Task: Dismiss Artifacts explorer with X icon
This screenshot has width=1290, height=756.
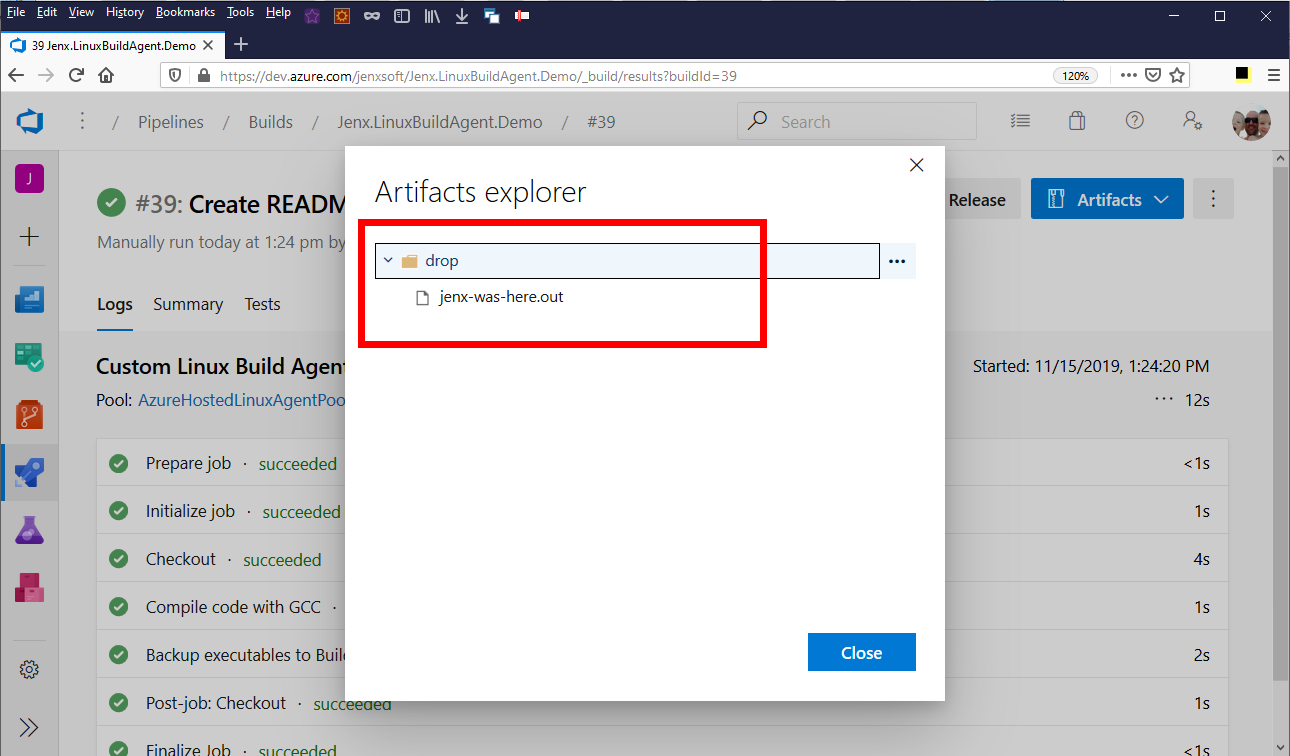Action: pyautogui.click(x=916, y=166)
